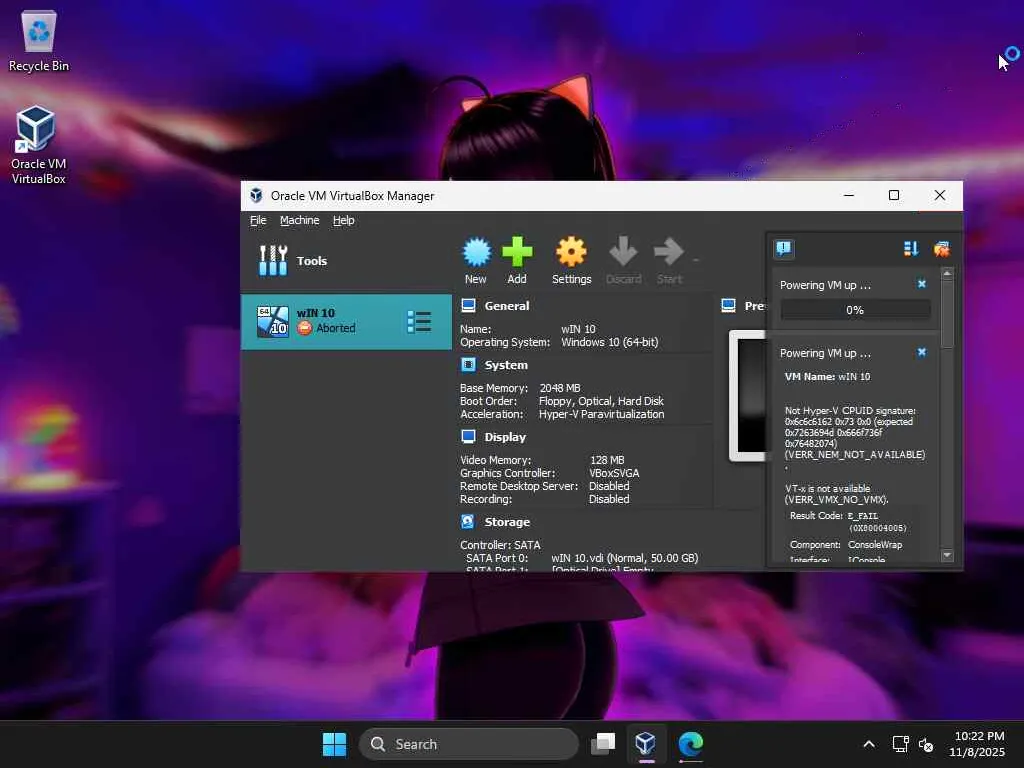This screenshot has height=768, width=1024.
Task: Click the Discard toolbar arrow icon
Action: (623, 251)
